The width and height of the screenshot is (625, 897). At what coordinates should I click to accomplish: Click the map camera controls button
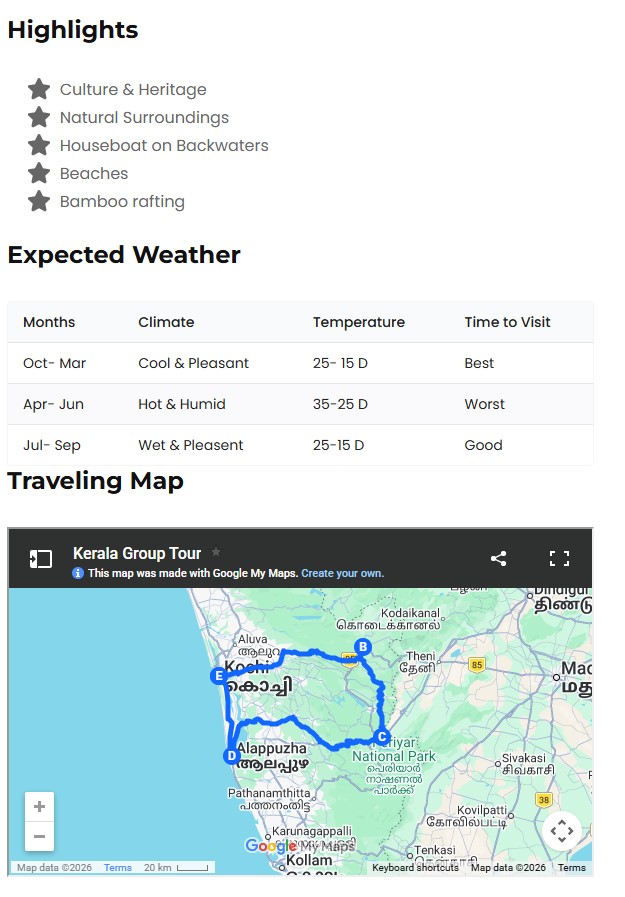[562, 830]
